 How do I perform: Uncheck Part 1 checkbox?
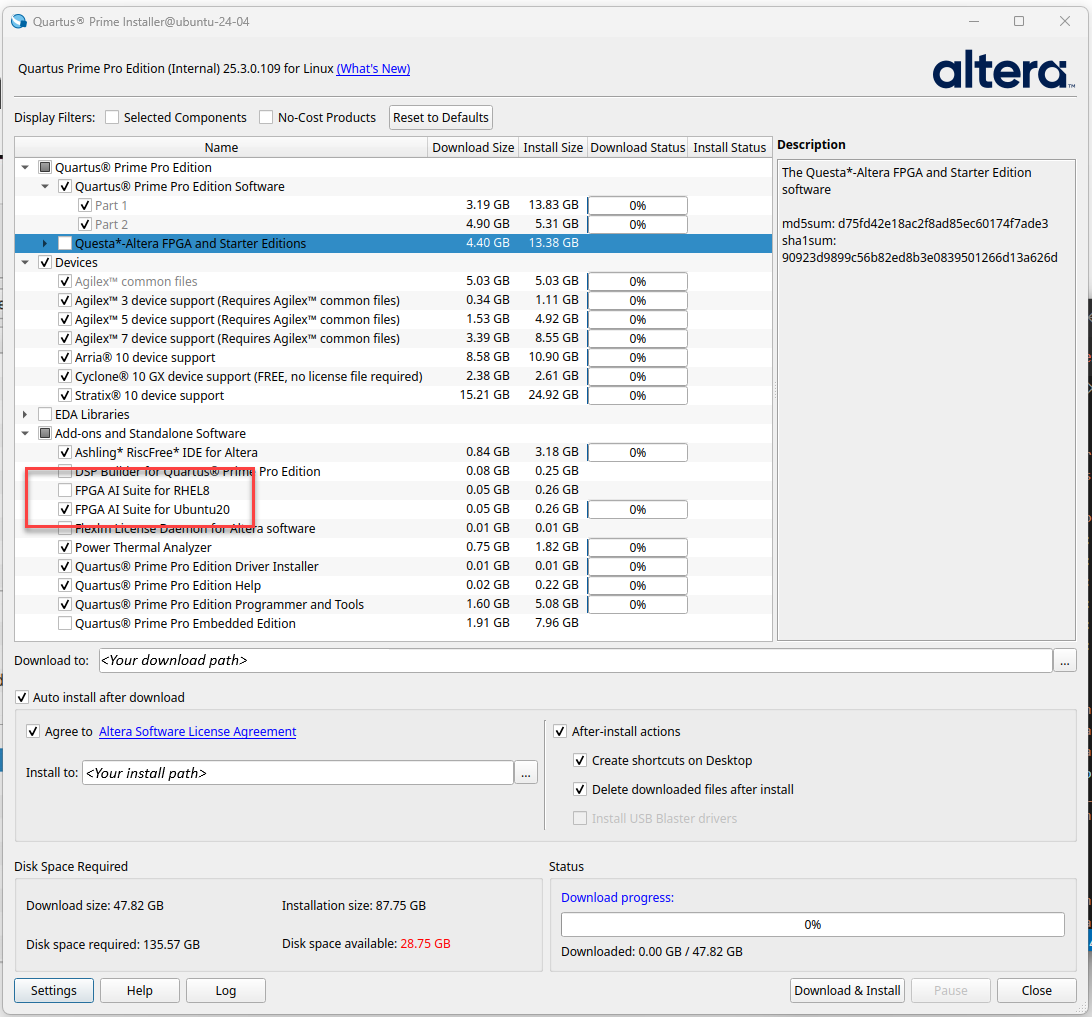pos(85,205)
